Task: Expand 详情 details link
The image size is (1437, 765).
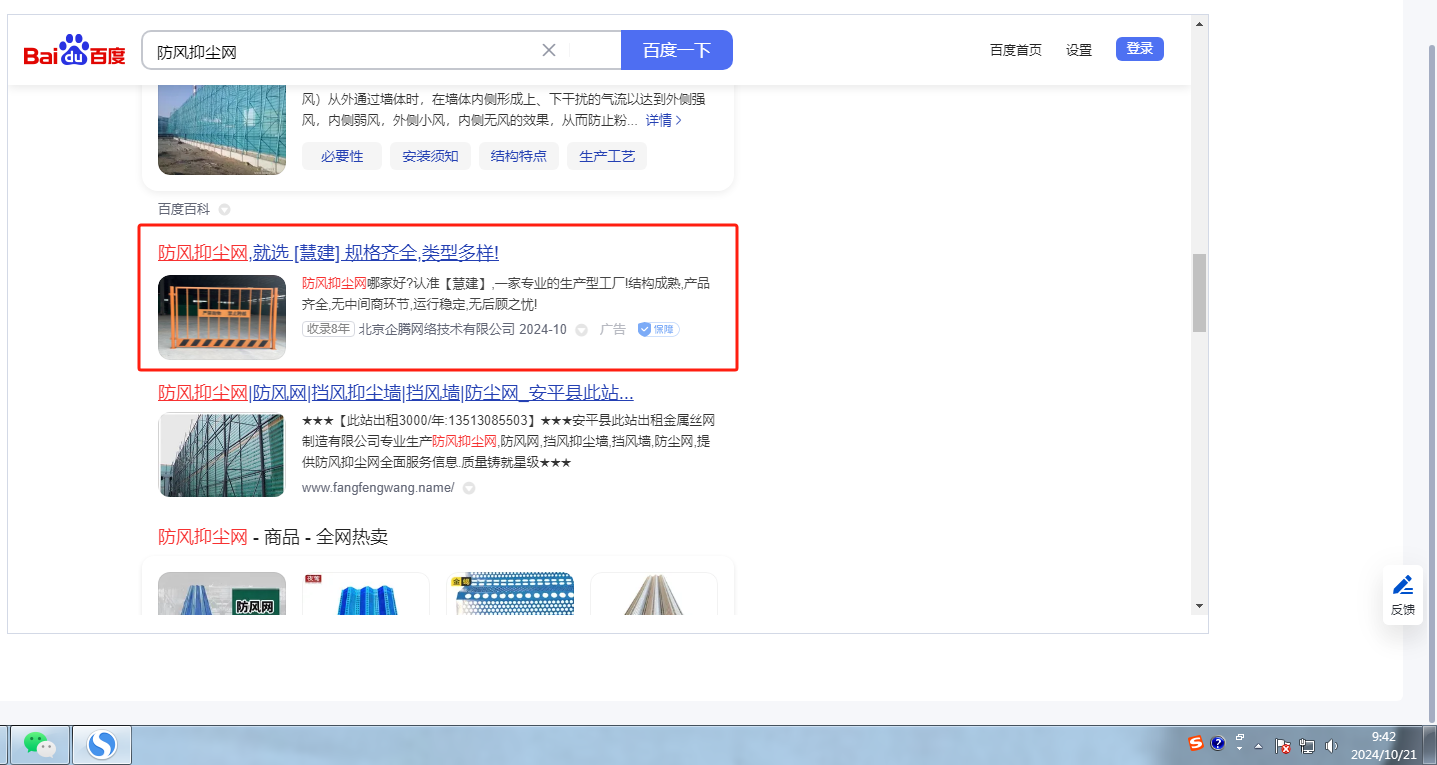Action: pyautogui.click(x=664, y=120)
